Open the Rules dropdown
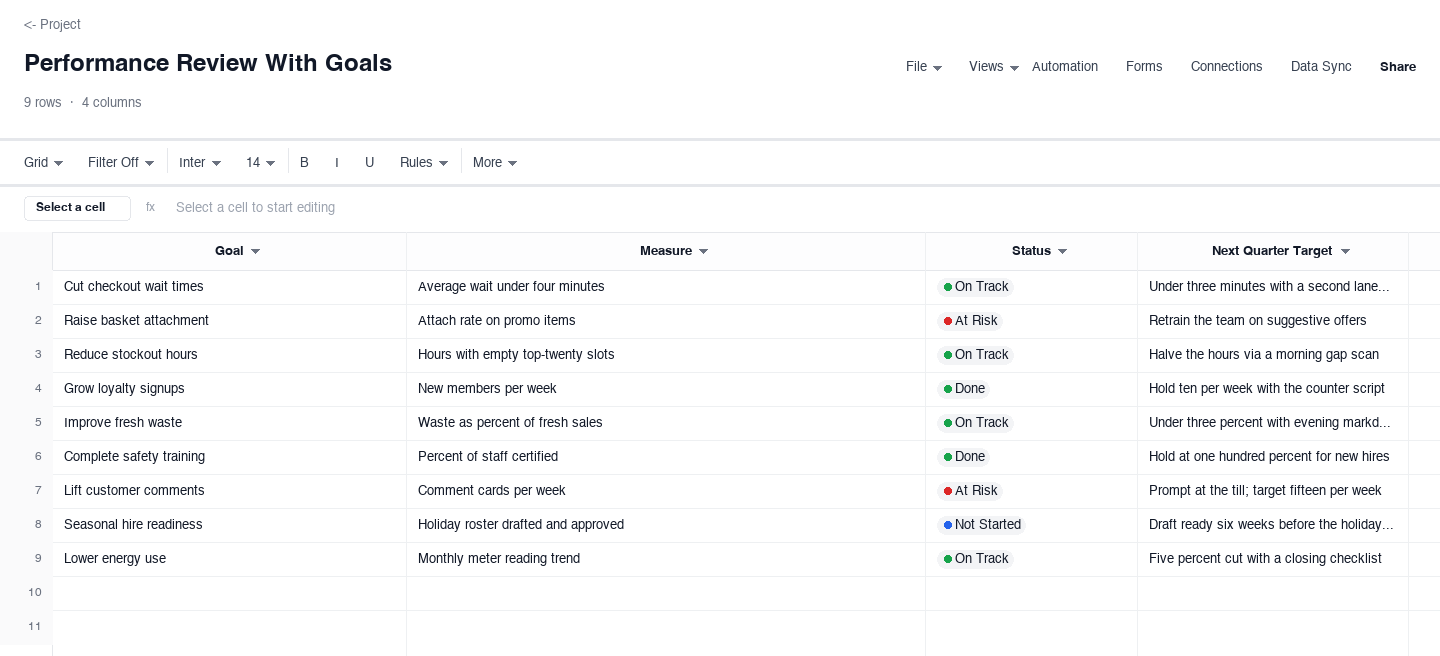1440x656 pixels. coord(424,162)
